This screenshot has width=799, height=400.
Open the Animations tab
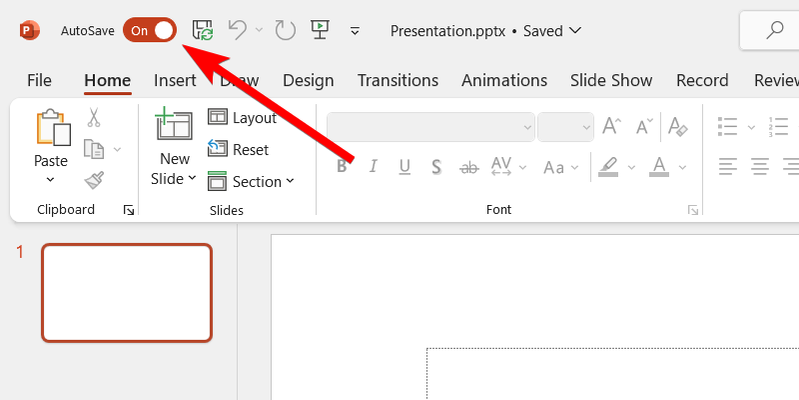[x=504, y=80]
